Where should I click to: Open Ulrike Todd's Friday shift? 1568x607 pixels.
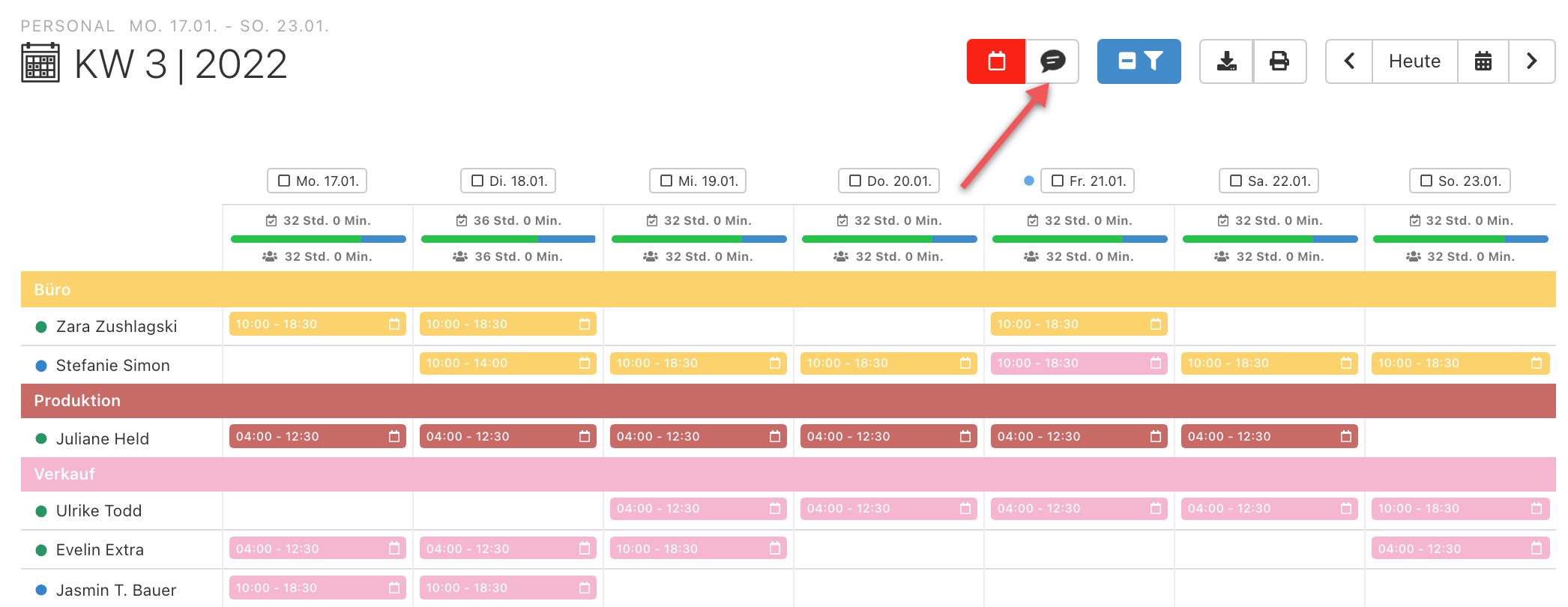1079,508
